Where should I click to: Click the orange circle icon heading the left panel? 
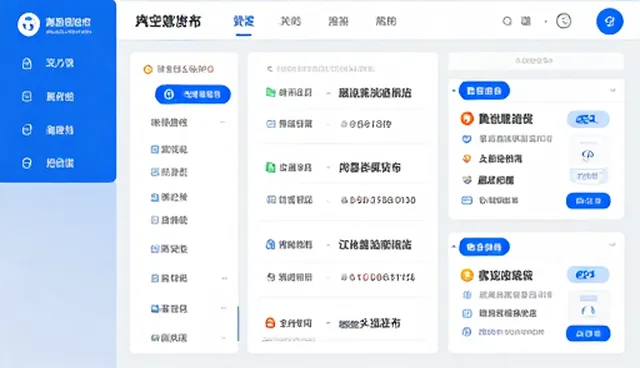pyautogui.click(x=148, y=69)
